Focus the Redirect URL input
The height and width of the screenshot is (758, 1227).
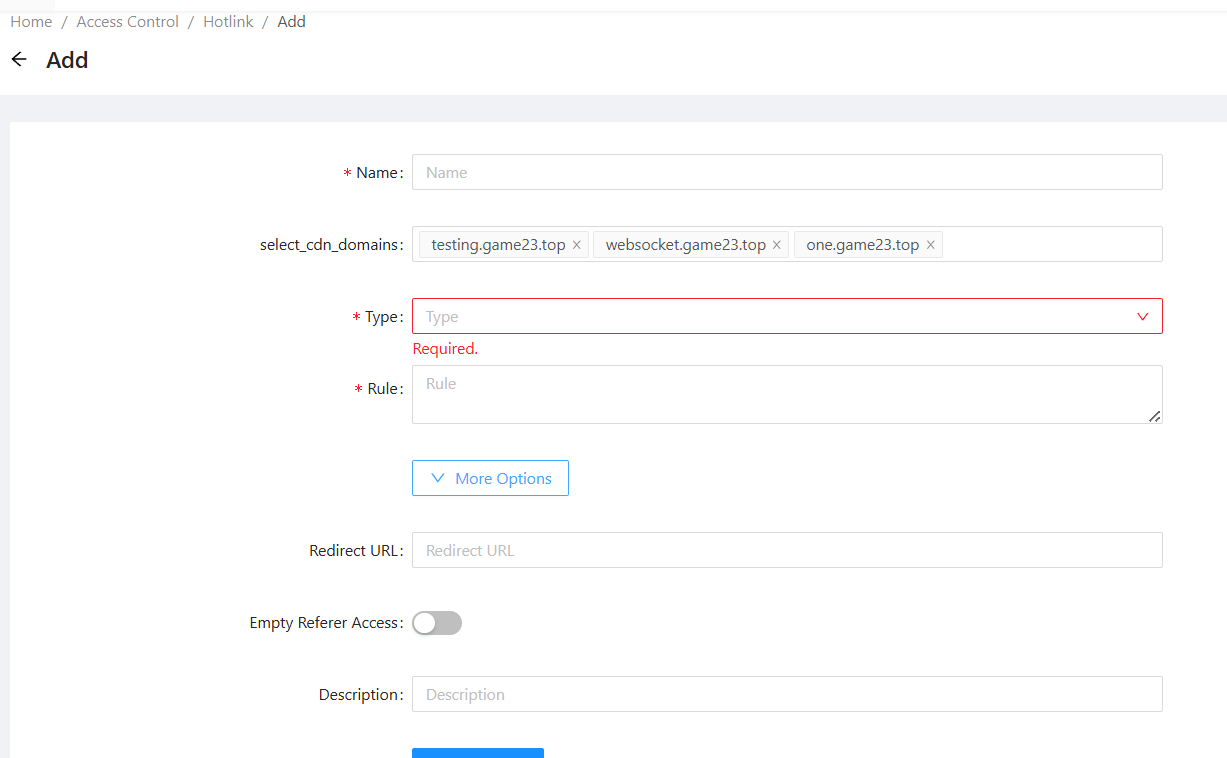tap(787, 550)
